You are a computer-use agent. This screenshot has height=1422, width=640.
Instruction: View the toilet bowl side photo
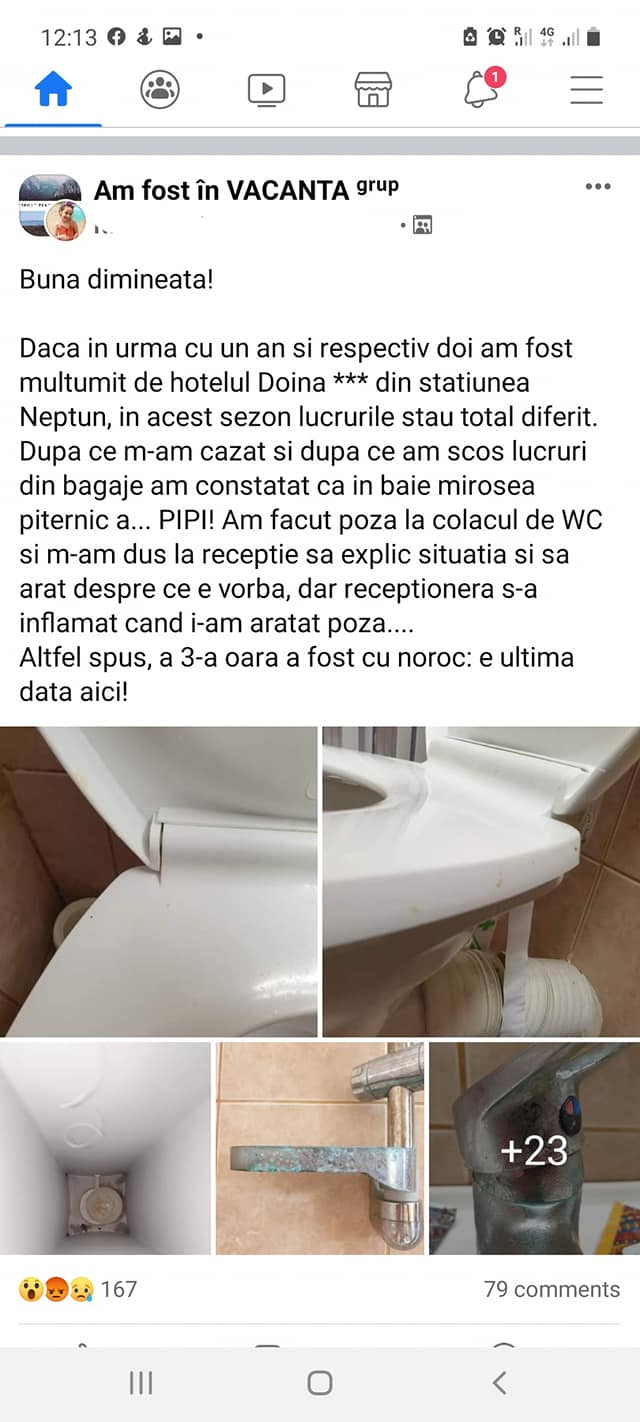pyautogui.click(x=481, y=881)
